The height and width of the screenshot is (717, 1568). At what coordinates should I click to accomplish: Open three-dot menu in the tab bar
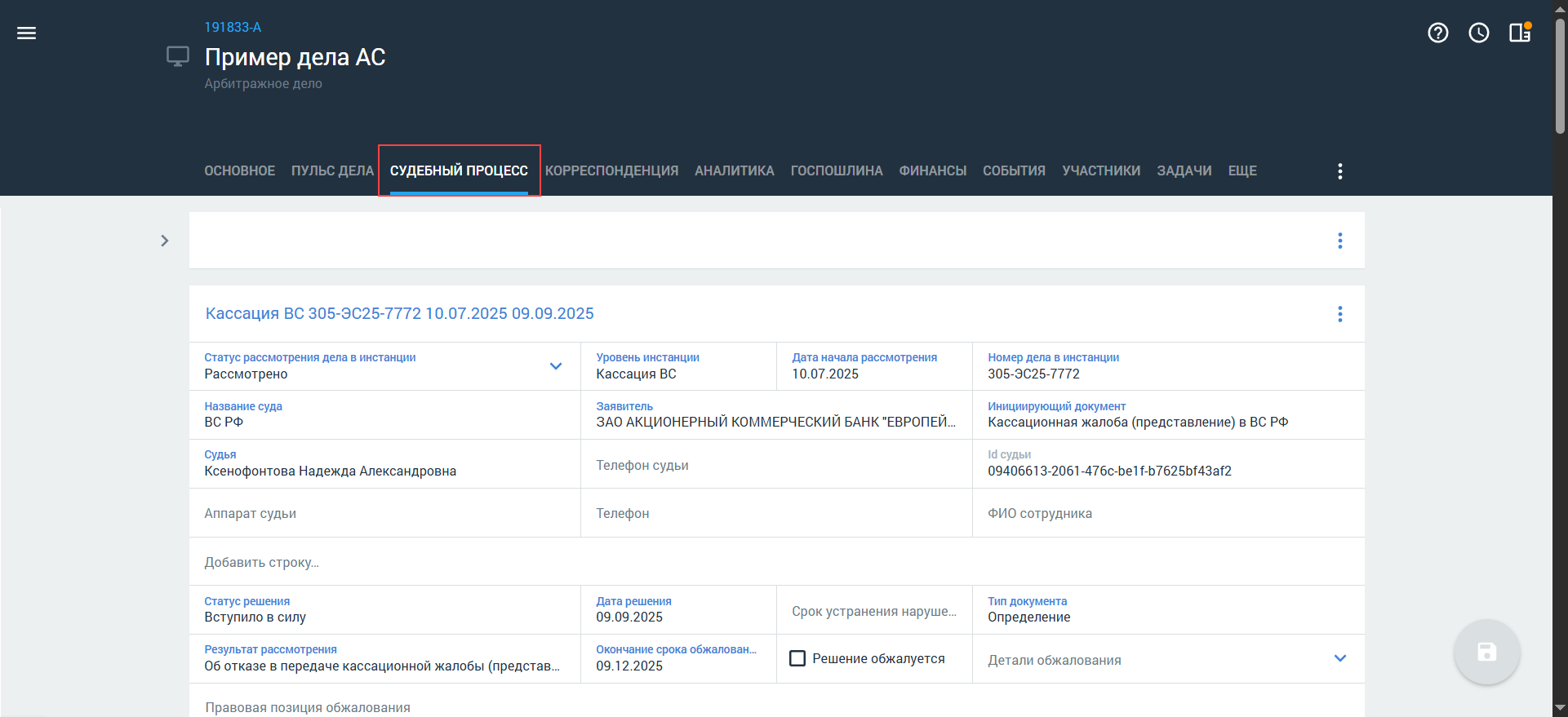(1340, 170)
